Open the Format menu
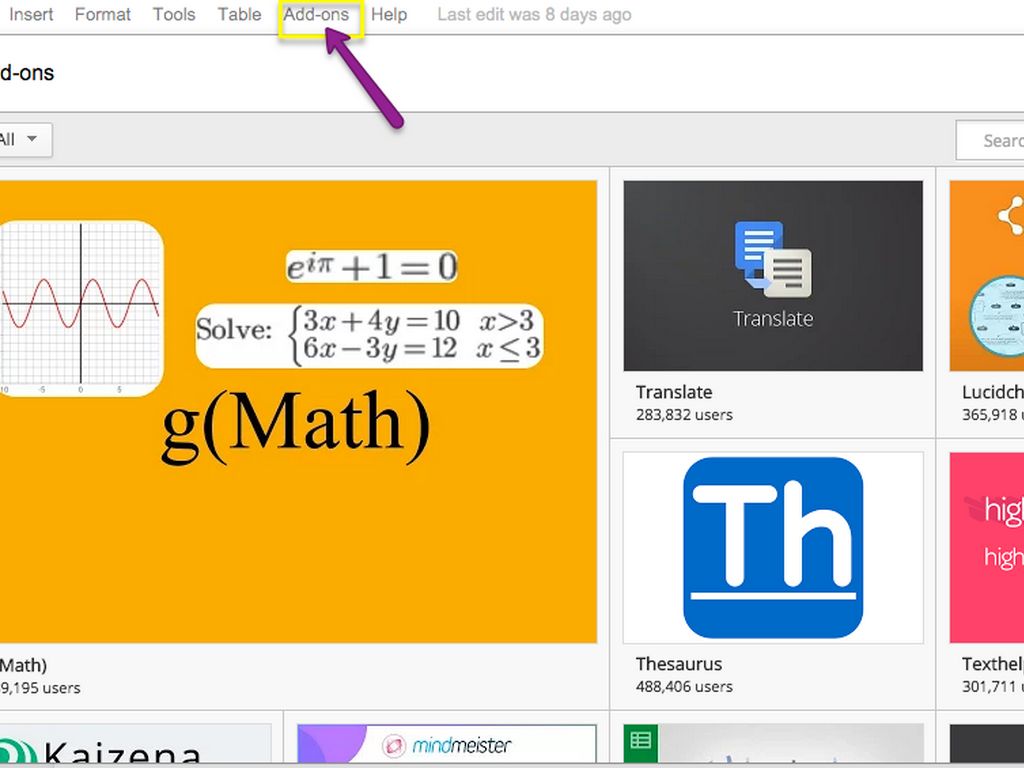1024x768 pixels. pos(103,15)
